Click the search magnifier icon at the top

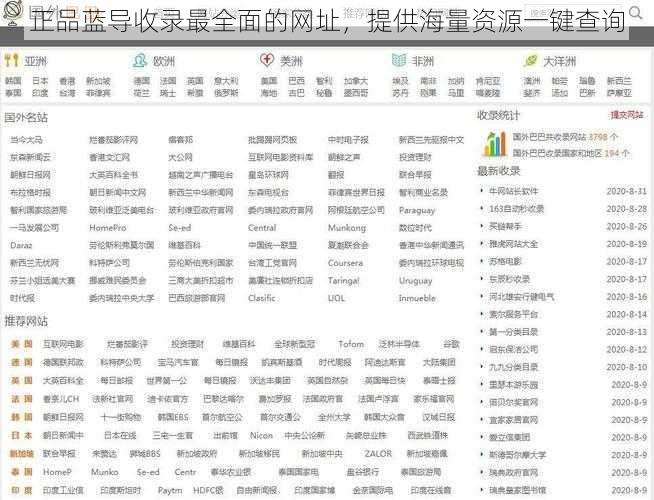[x=635, y=13]
